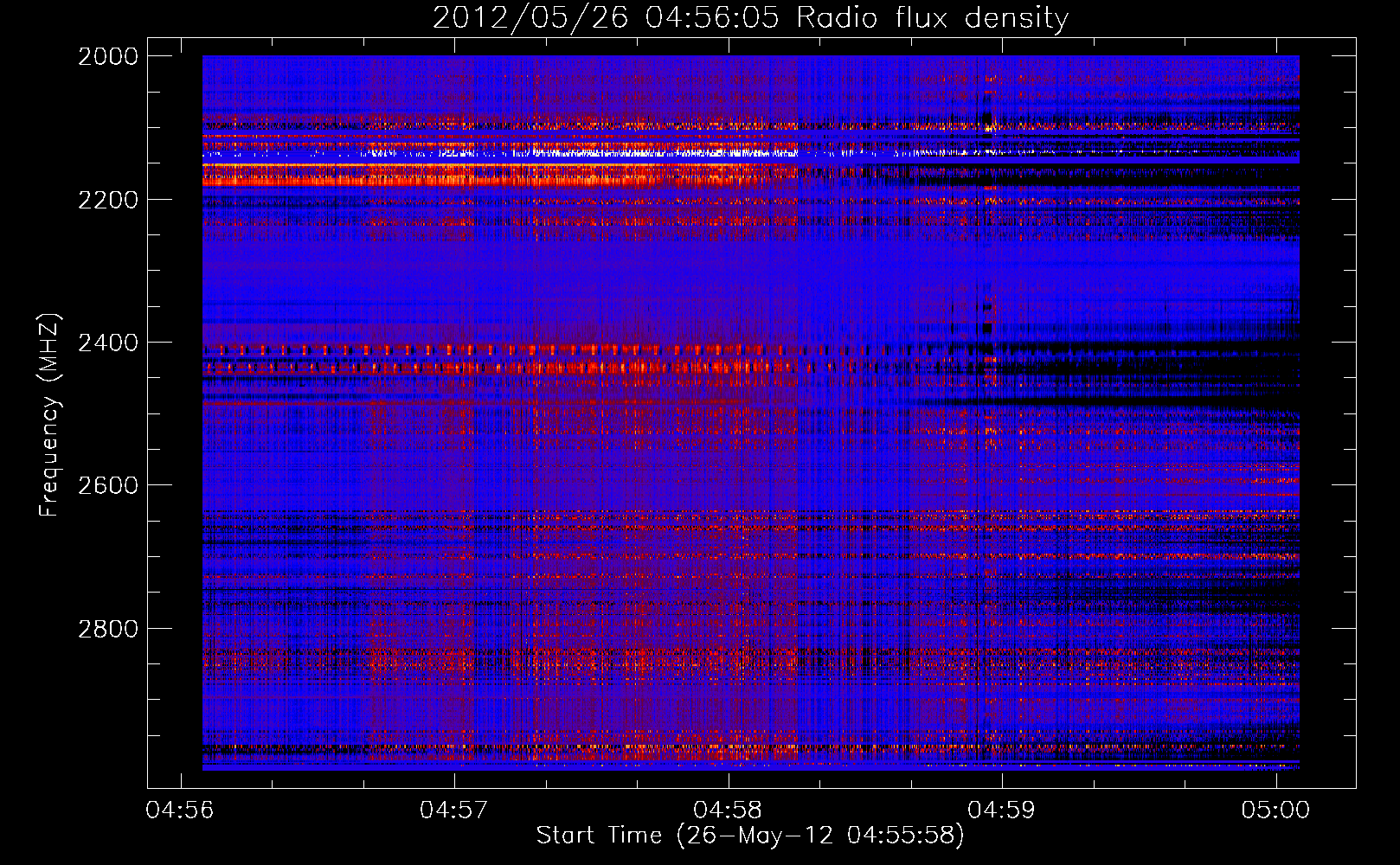This screenshot has width=1400, height=865.
Task: Click the plot title '2012/05/26 04:56:05 Radio flux density'
Action: click(x=750, y=18)
